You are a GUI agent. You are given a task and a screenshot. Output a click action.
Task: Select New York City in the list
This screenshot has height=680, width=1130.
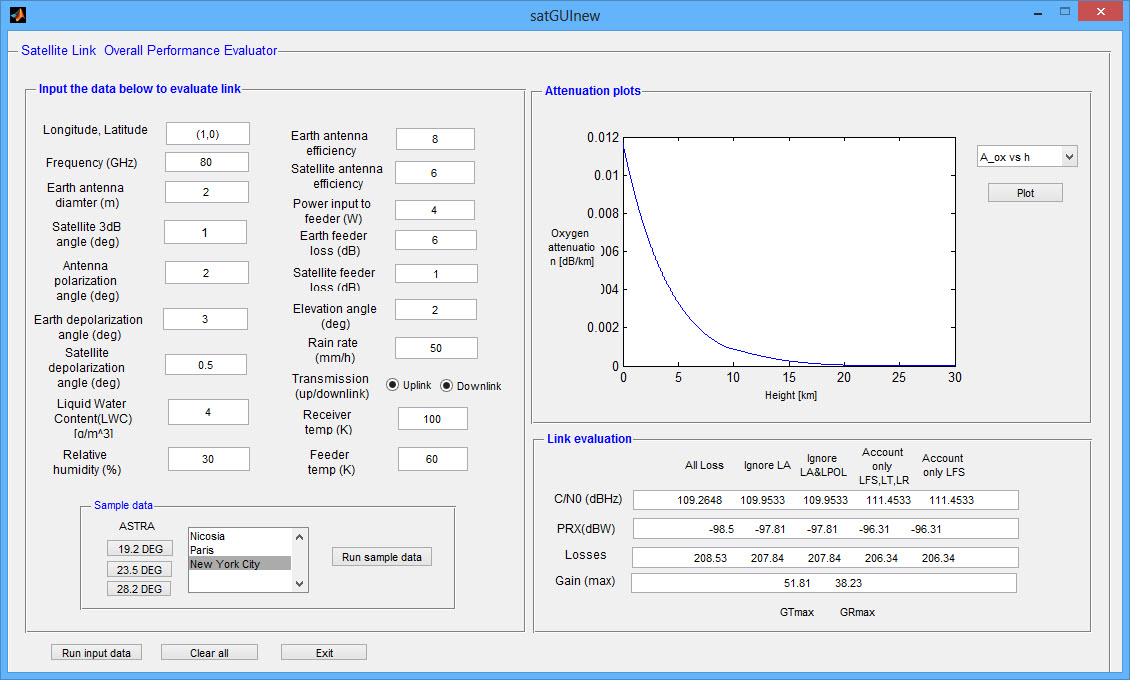pos(240,563)
